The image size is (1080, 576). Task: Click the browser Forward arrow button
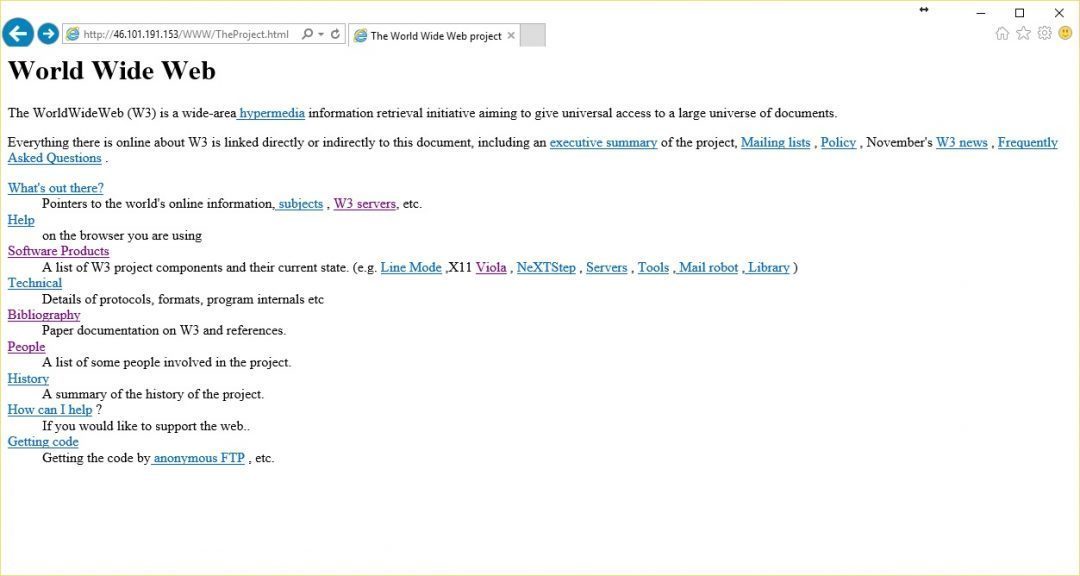48,33
